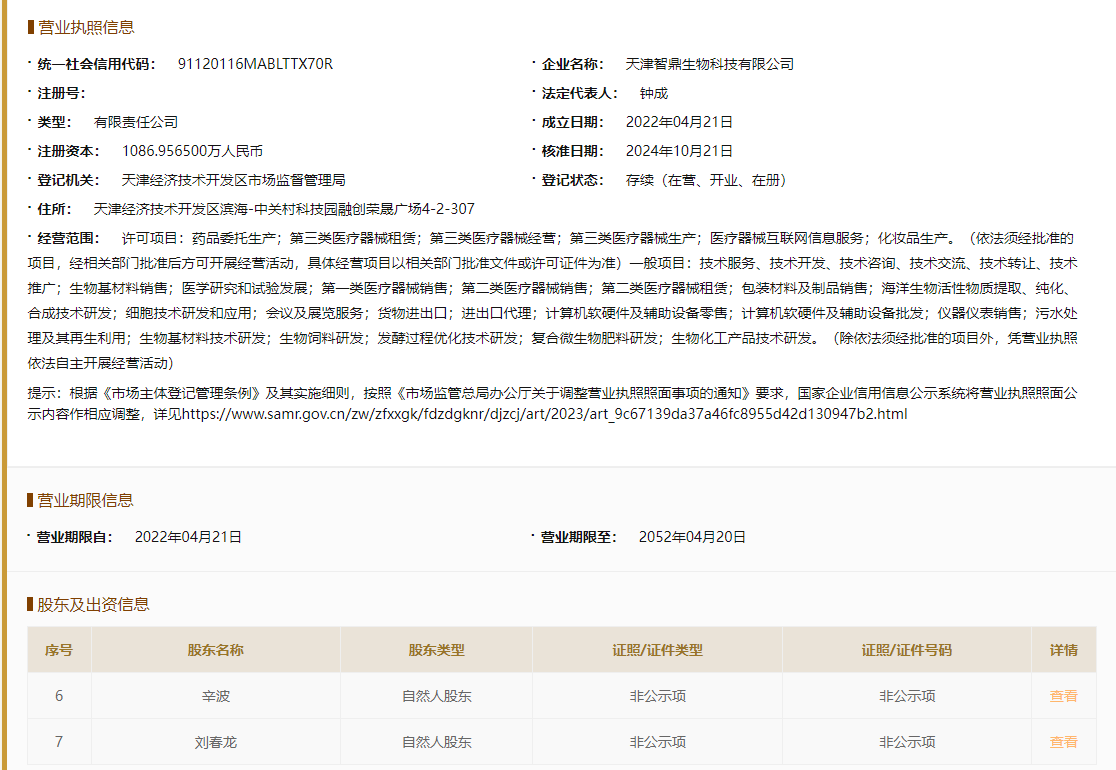
Task: Select credit code 91120116MABLTTX70R
Action: coord(256,64)
